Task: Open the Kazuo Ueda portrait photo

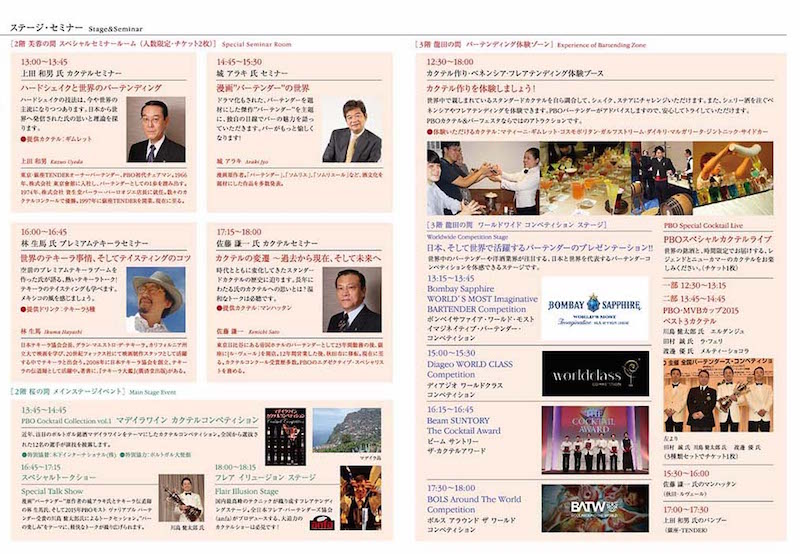Action: (155, 130)
